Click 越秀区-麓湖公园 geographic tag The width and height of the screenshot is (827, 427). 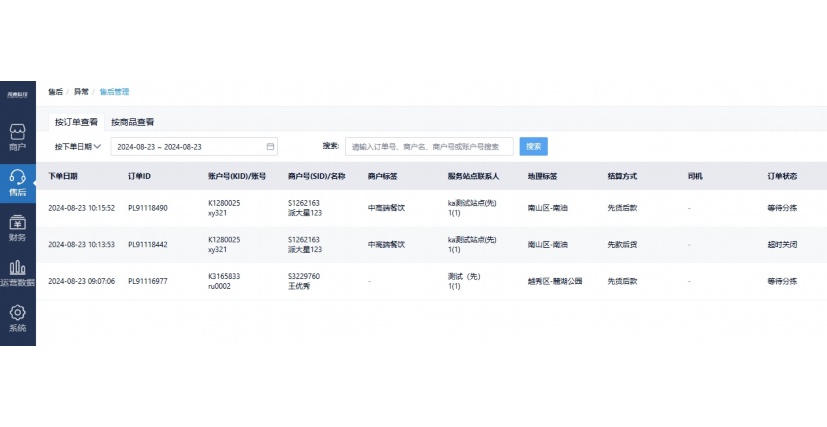tap(555, 282)
